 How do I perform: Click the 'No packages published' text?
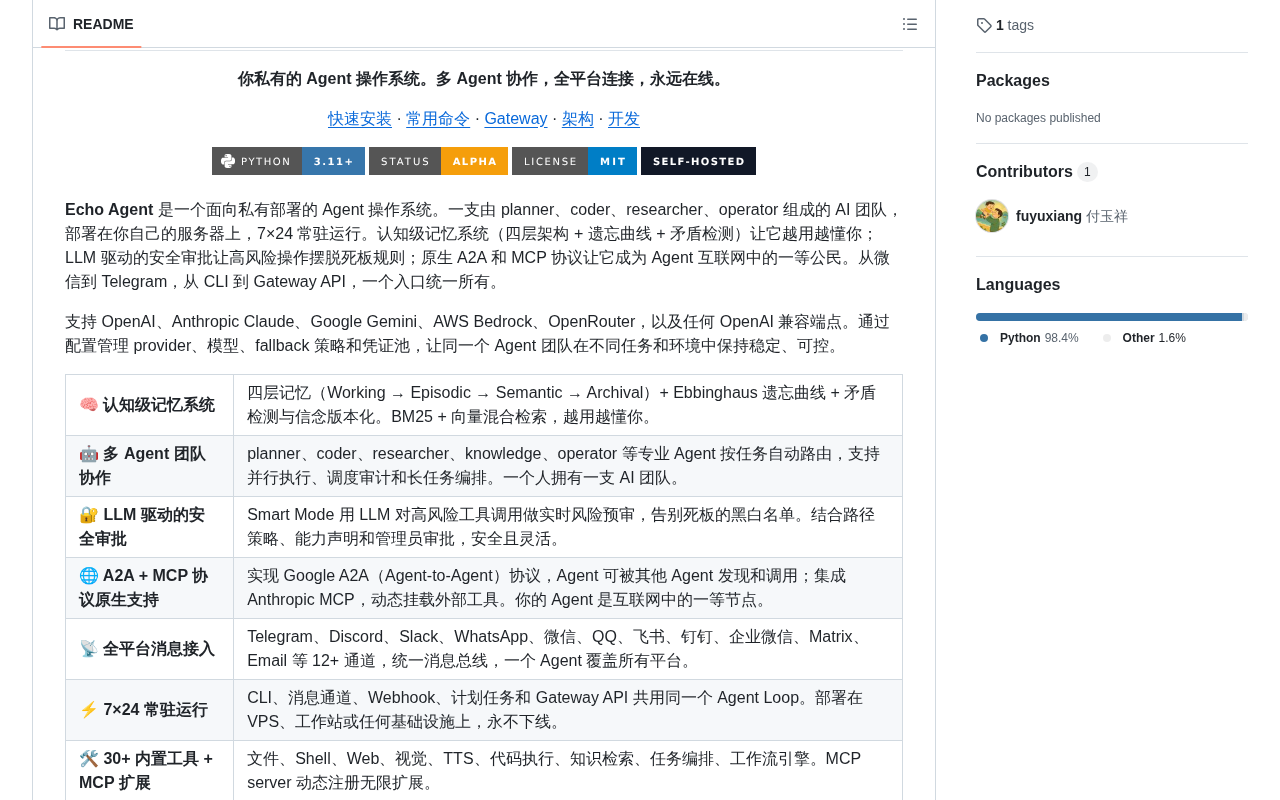(1038, 118)
